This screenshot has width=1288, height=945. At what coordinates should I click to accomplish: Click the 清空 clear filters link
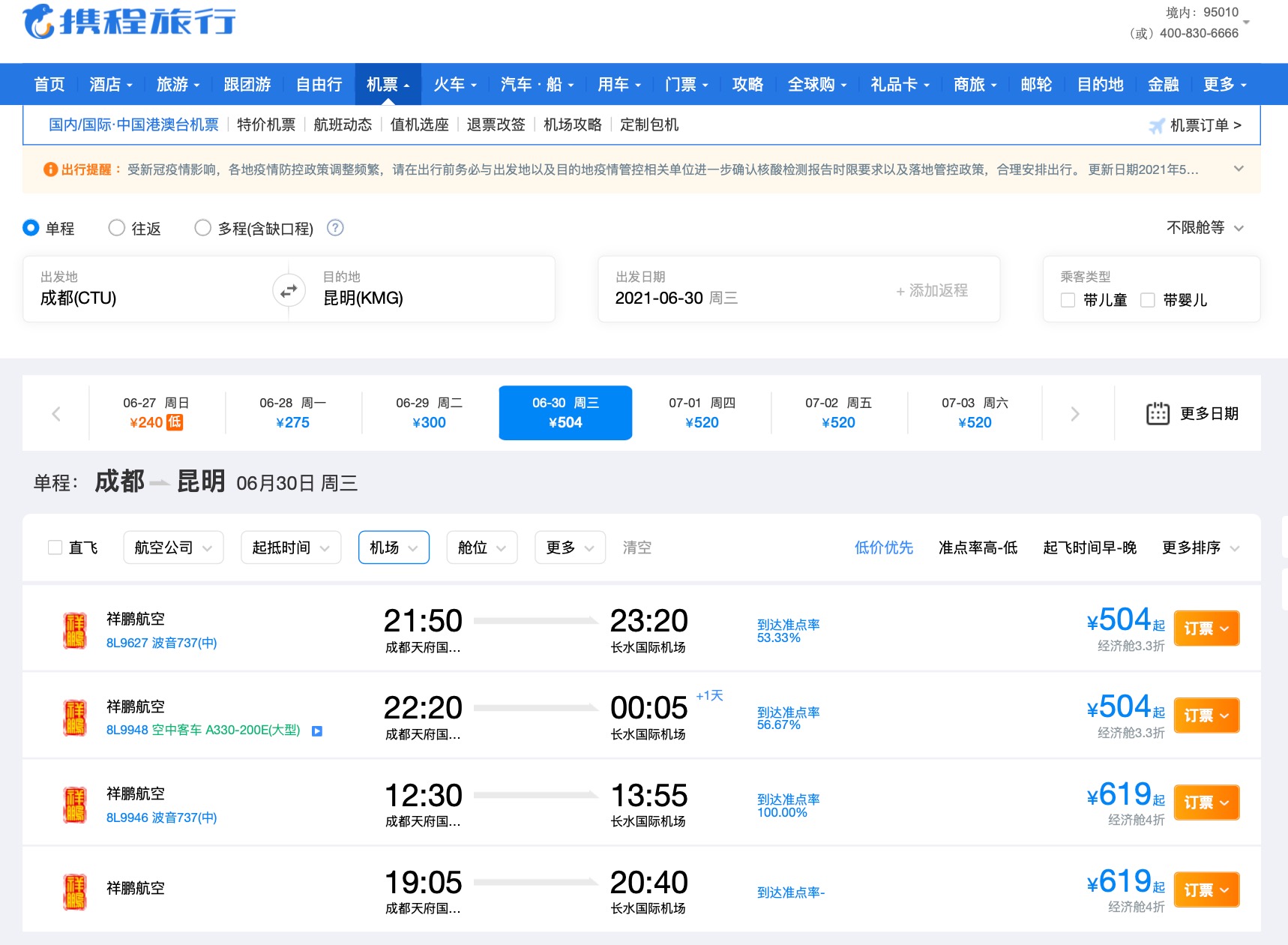637,547
